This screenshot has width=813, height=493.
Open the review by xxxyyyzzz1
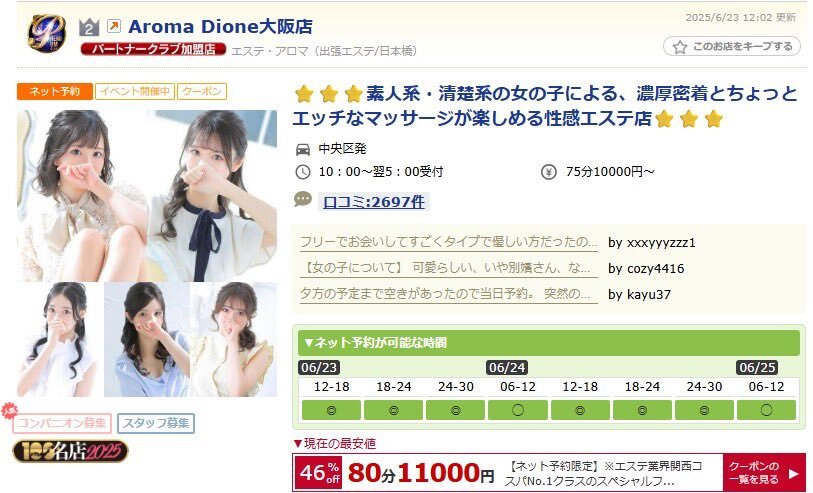click(449, 242)
